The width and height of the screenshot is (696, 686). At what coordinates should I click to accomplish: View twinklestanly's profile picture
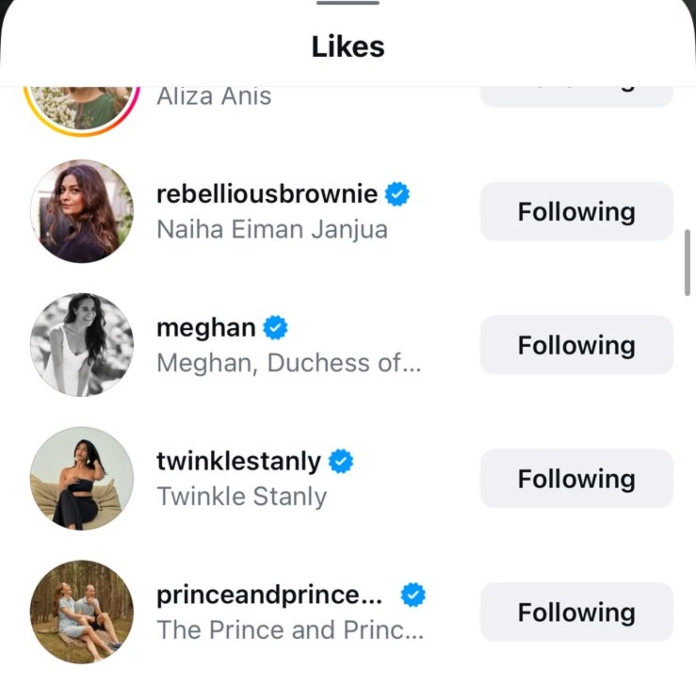(82, 478)
